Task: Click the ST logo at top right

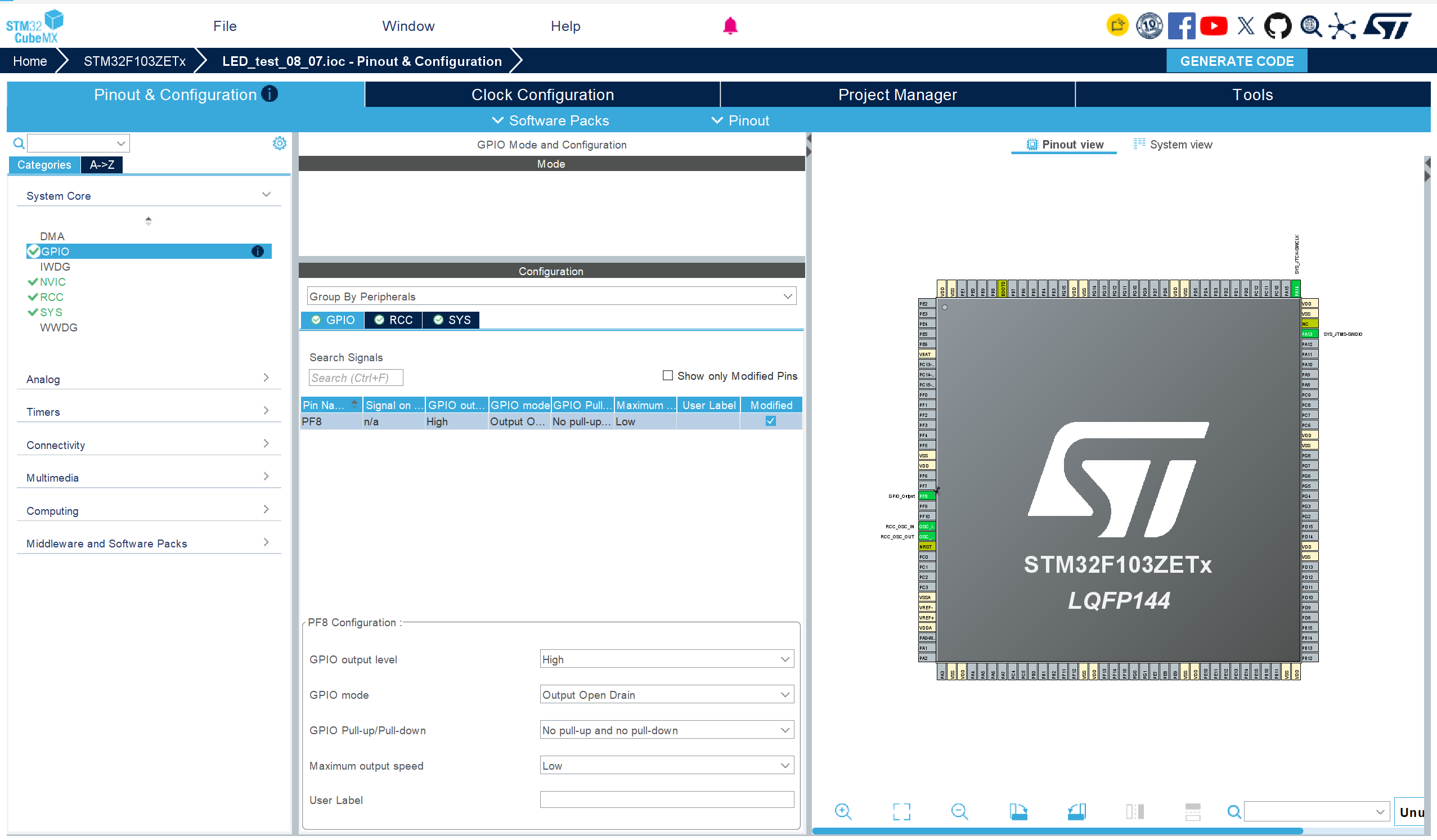Action: coord(1389,26)
